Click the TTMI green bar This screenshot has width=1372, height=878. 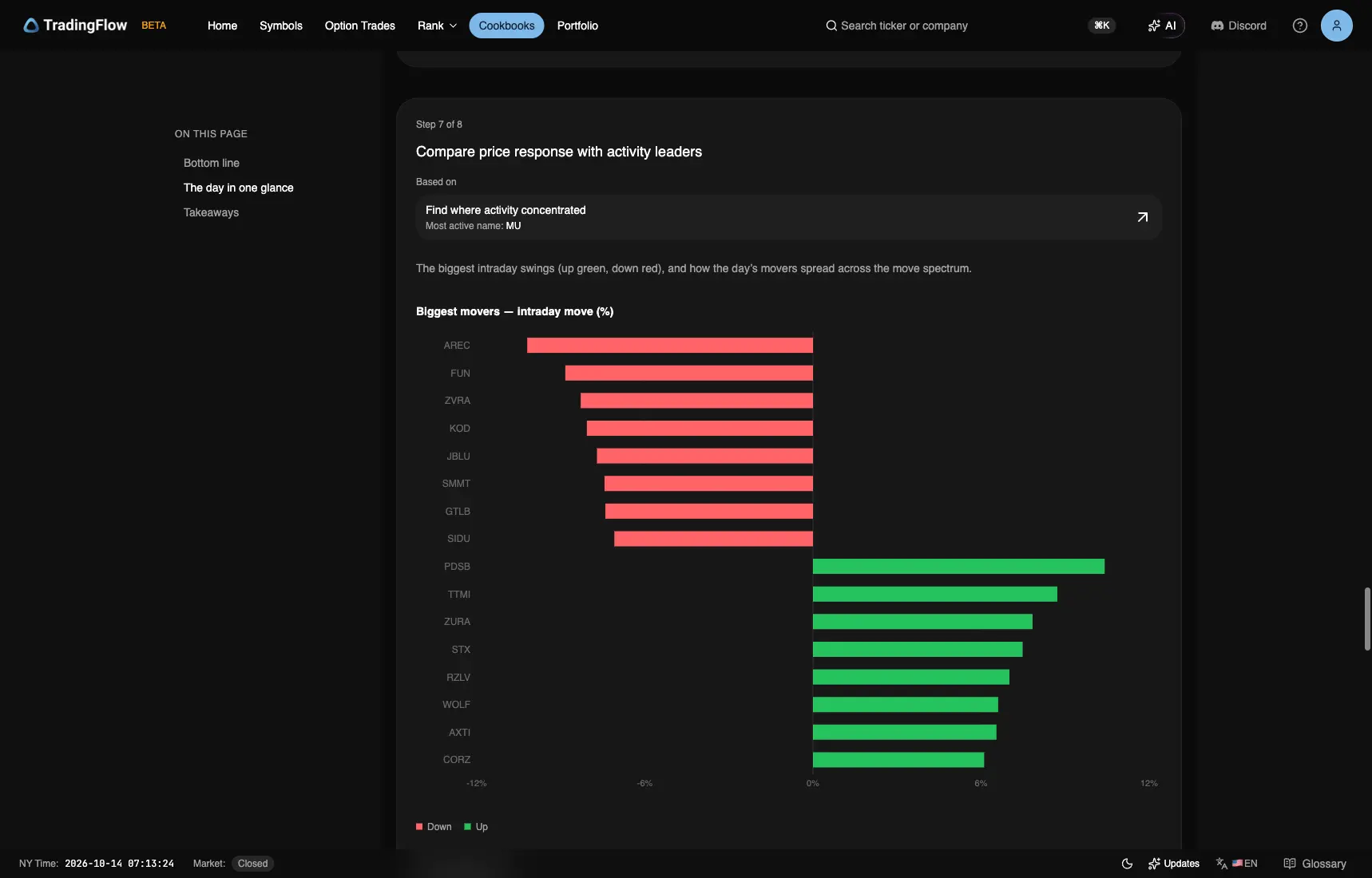[x=935, y=595]
